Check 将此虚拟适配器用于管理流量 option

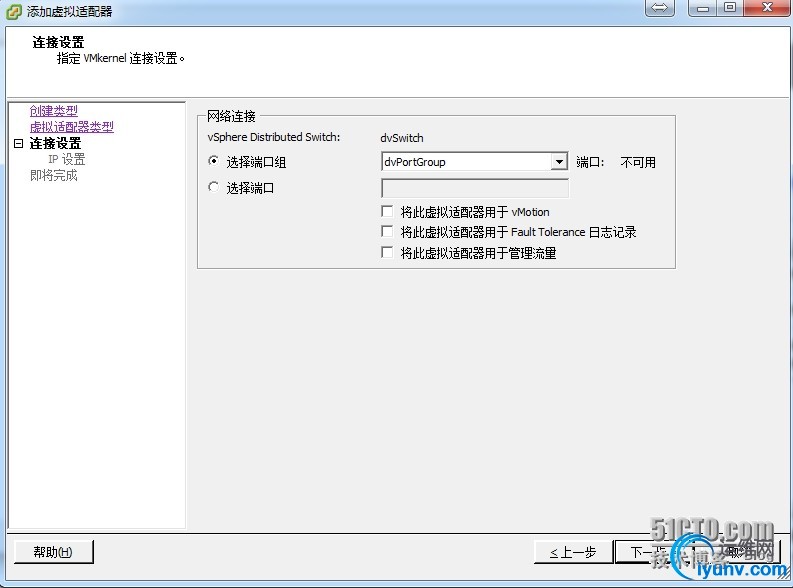point(387,252)
